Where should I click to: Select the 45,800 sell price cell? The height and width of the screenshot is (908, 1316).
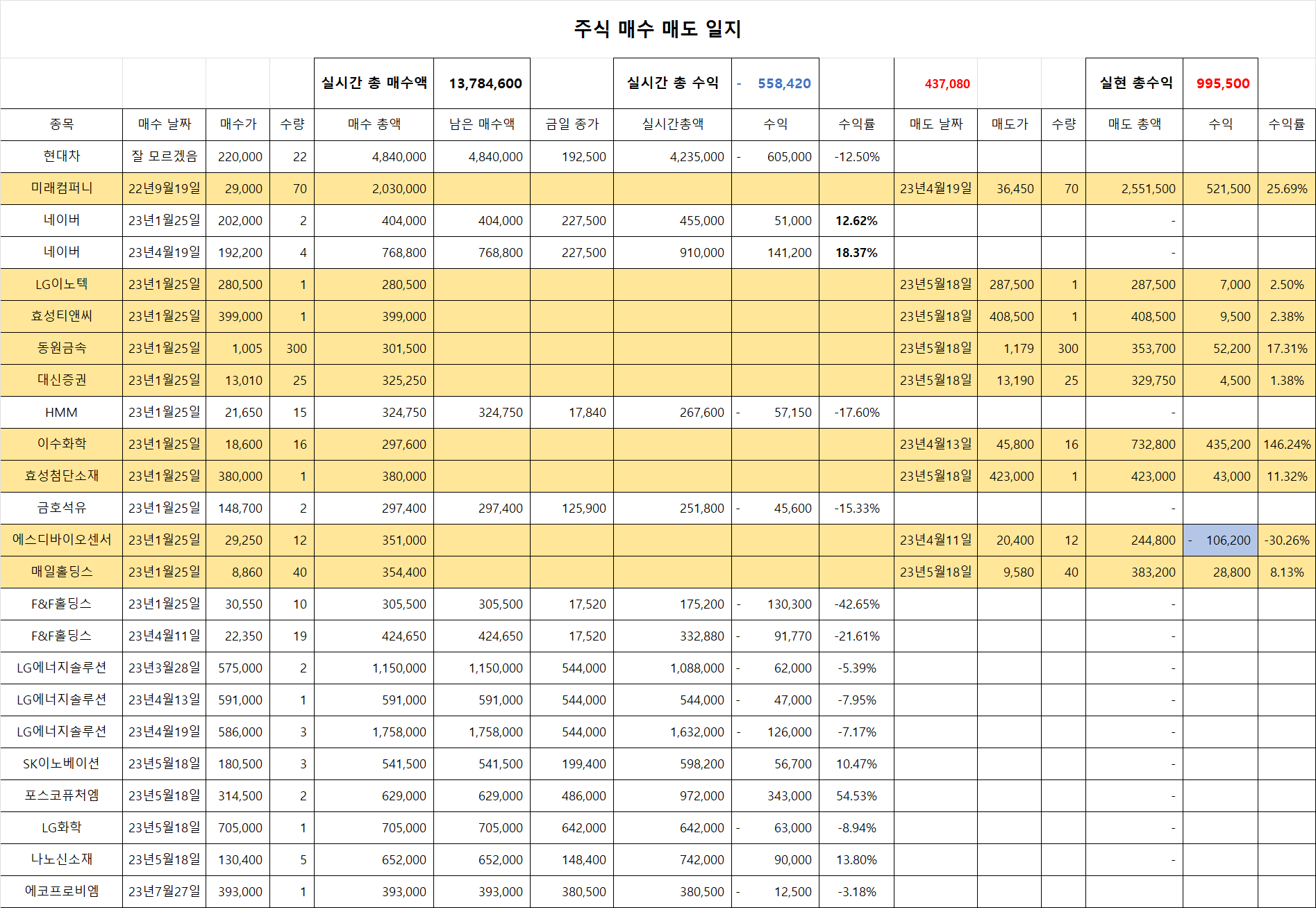(1009, 444)
